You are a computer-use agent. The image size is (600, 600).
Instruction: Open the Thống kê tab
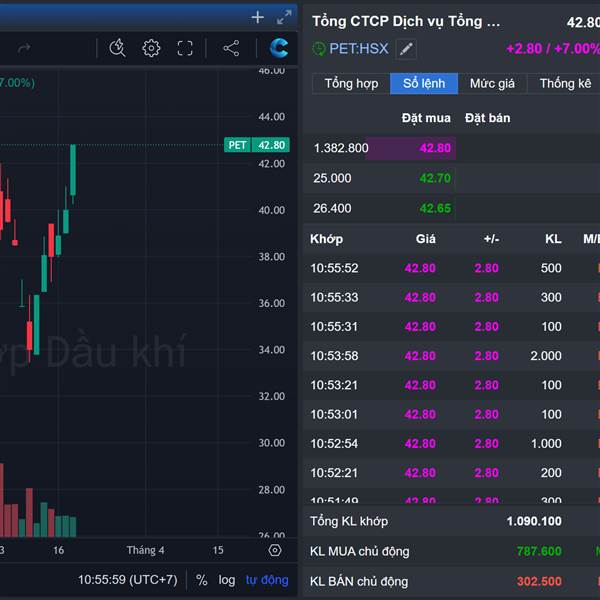click(x=565, y=84)
